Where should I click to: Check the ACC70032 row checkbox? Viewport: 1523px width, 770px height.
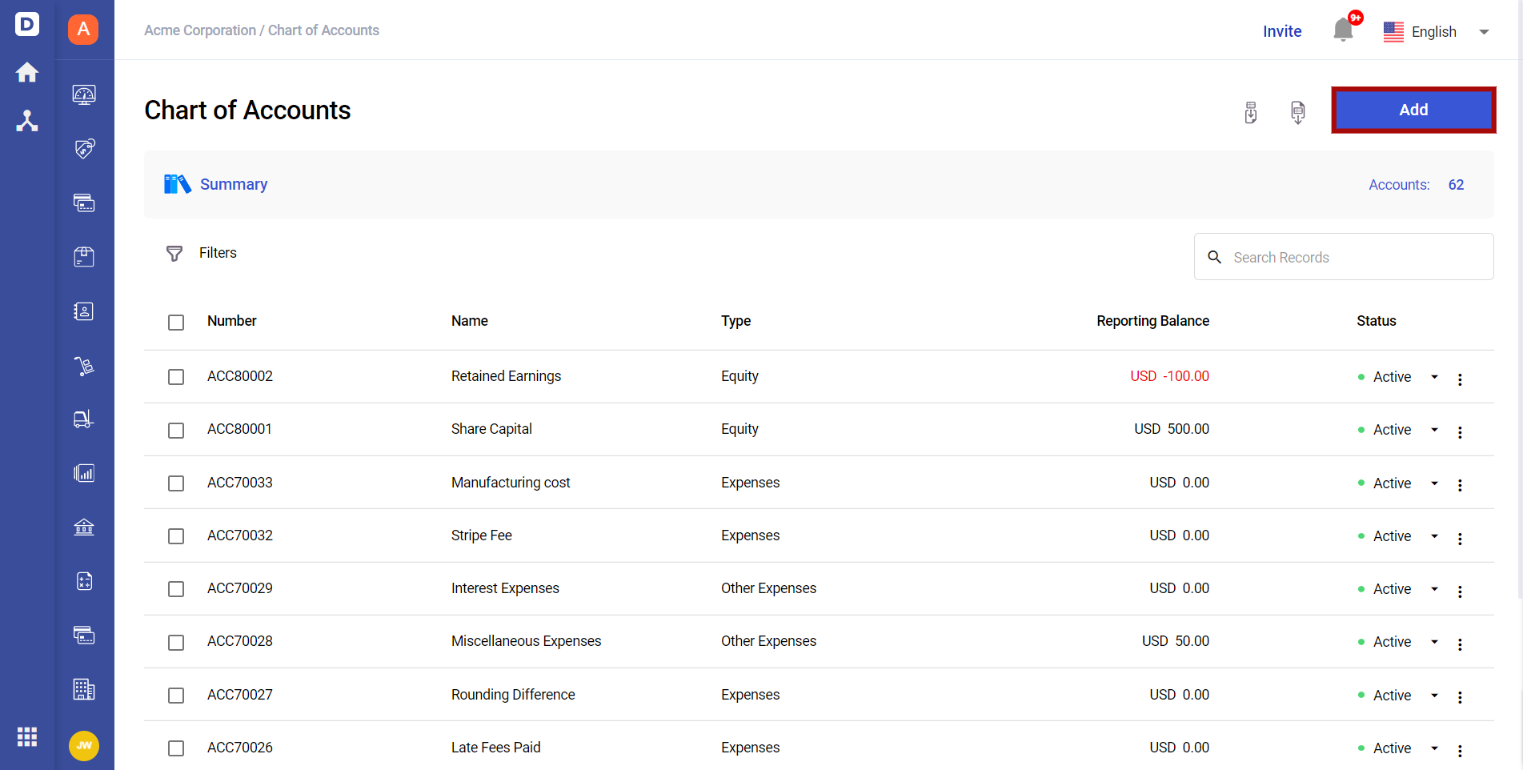[176, 536]
